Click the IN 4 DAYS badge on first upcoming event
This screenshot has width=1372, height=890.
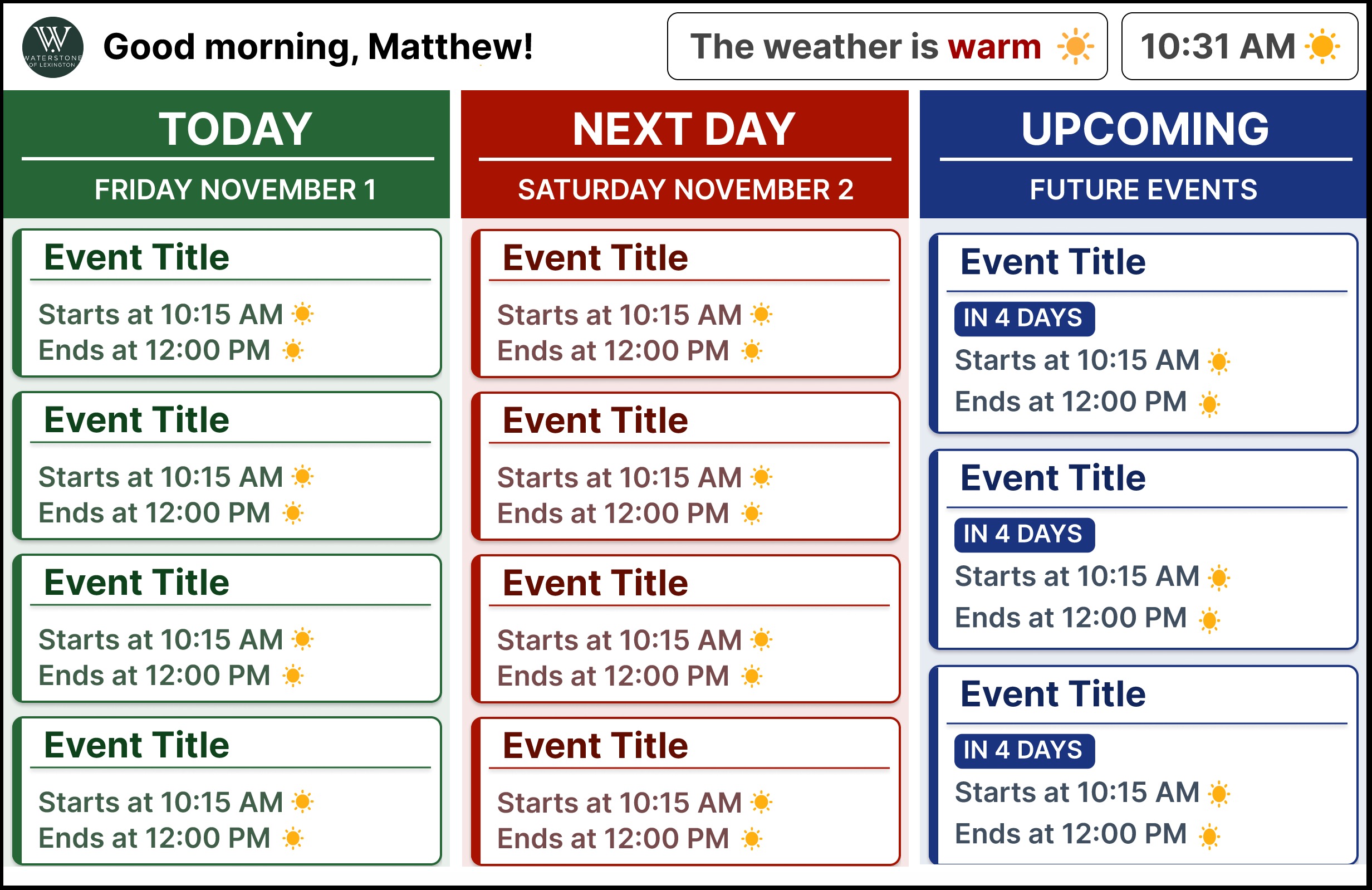point(1025,319)
